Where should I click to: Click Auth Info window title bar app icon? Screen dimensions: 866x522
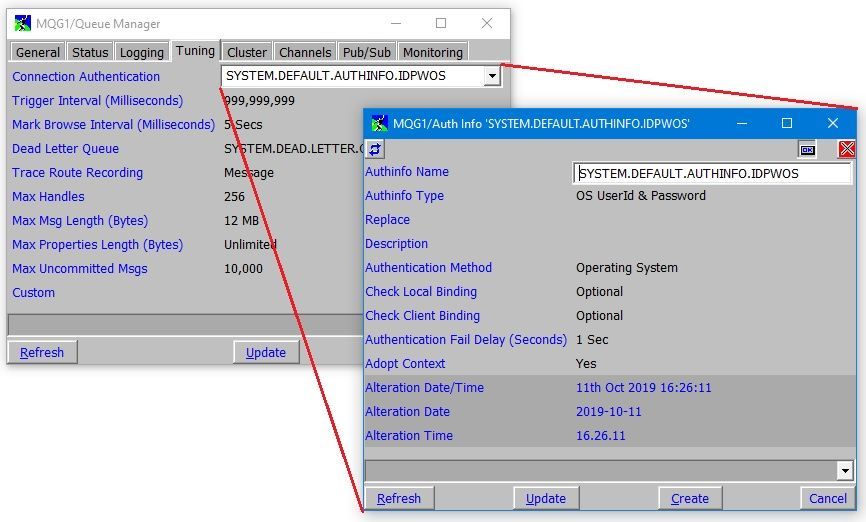(379, 123)
